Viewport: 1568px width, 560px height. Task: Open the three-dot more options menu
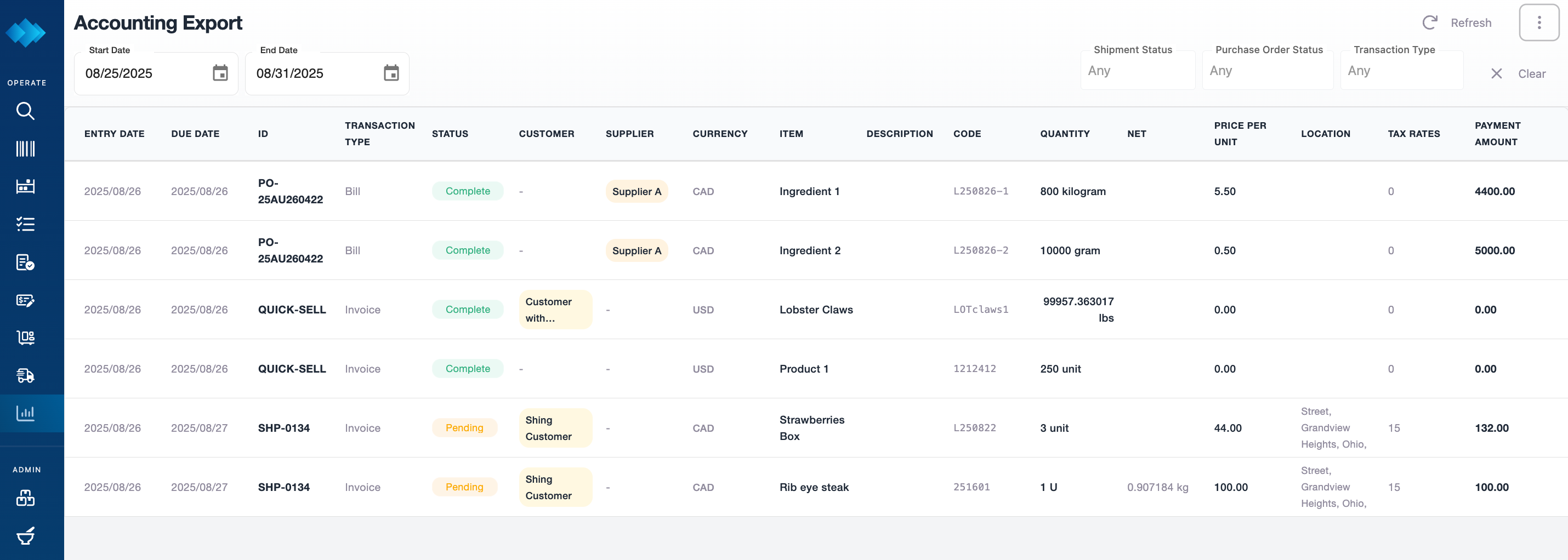point(1538,22)
